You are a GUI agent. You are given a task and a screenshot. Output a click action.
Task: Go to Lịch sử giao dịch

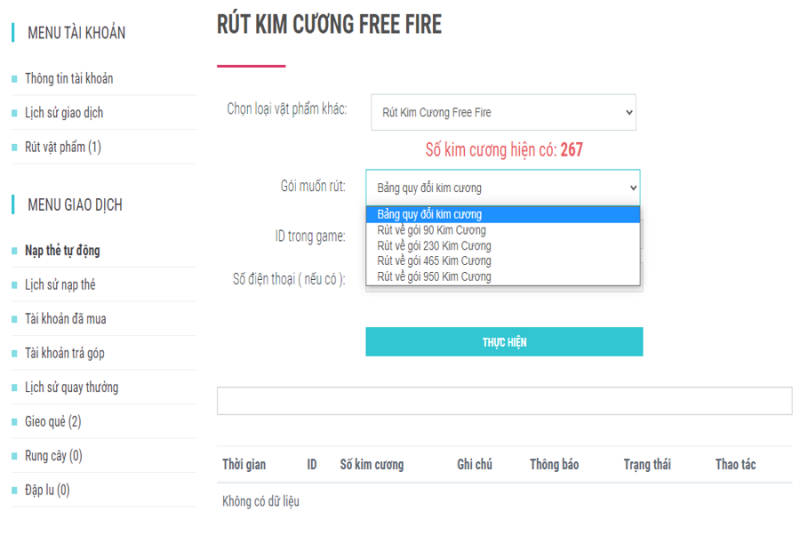click(64, 113)
